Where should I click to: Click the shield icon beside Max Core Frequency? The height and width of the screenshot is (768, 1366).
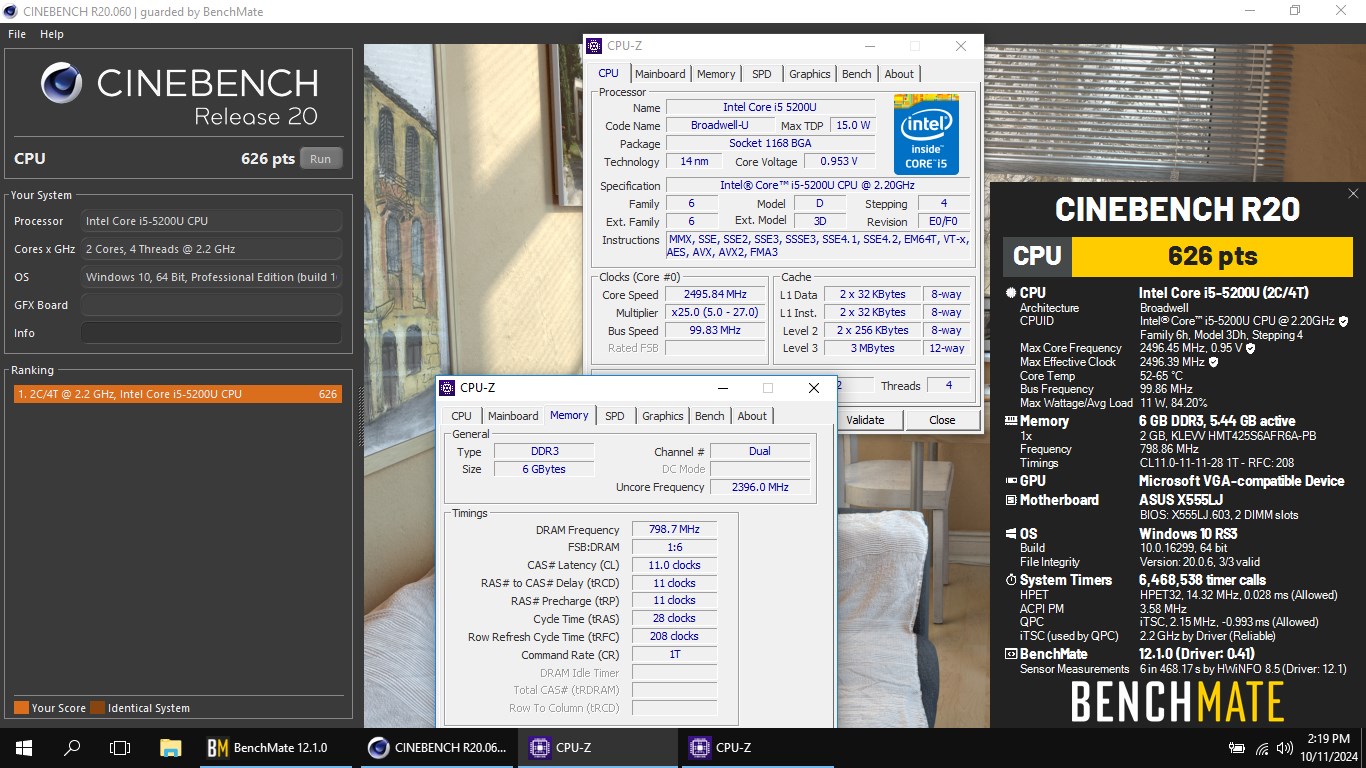pyautogui.click(x=1250, y=348)
